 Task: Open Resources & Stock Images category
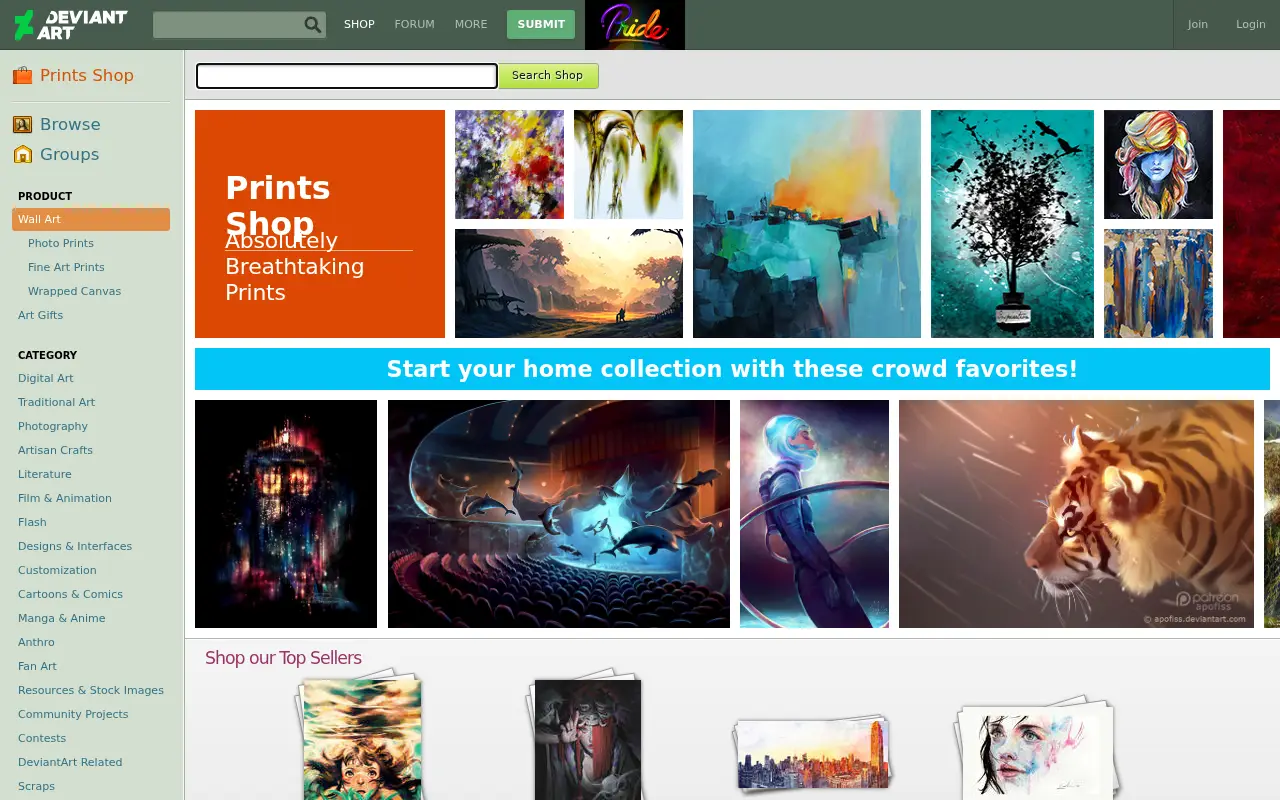[91, 690]
